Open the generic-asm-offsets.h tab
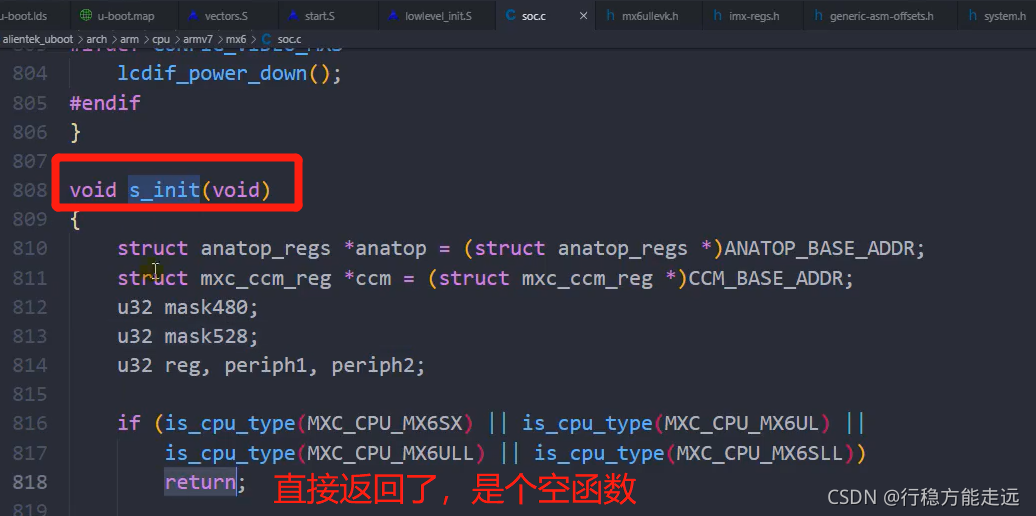 point(881,15)
